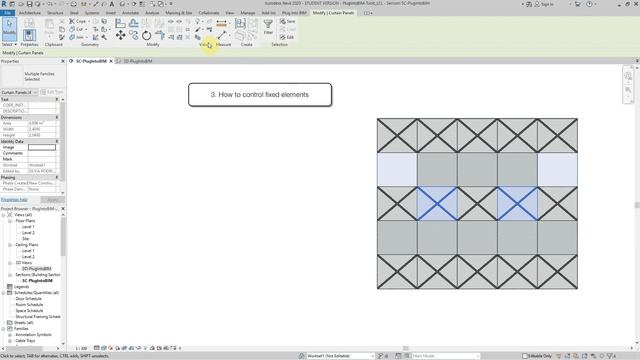Open the File menu tab
The width and height of the screenshot is (640, 360).
[7, 13]
